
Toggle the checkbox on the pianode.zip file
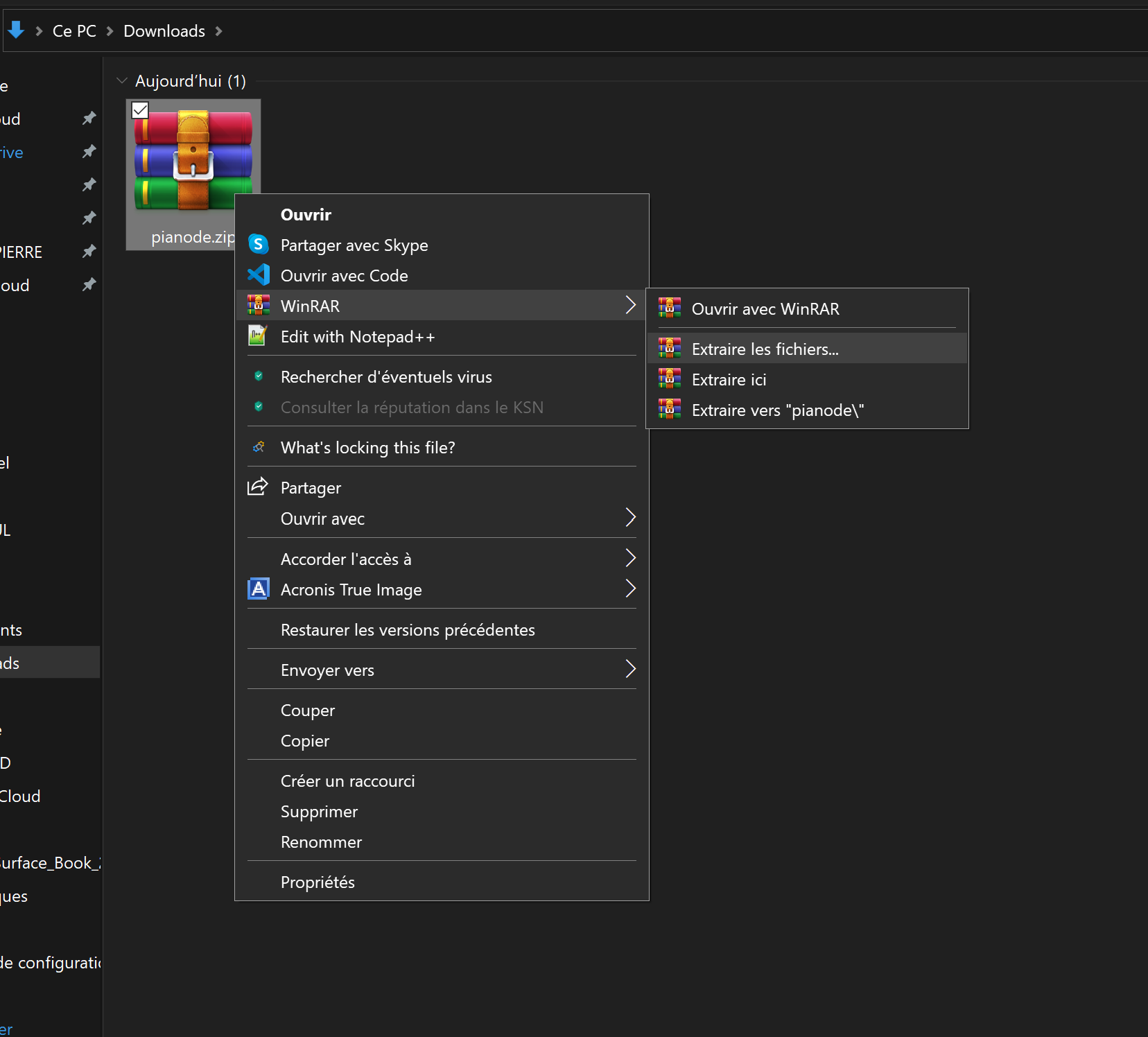(x=140, y=110)
